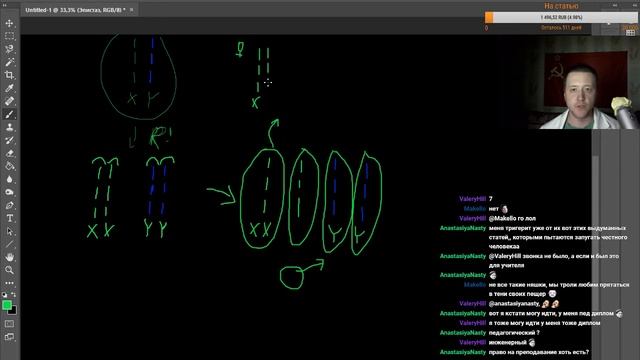Image resolution: width=640 pixels, height=360 pixels.
Task: Swap foreground and background colors
Action: tap(13, 294)
